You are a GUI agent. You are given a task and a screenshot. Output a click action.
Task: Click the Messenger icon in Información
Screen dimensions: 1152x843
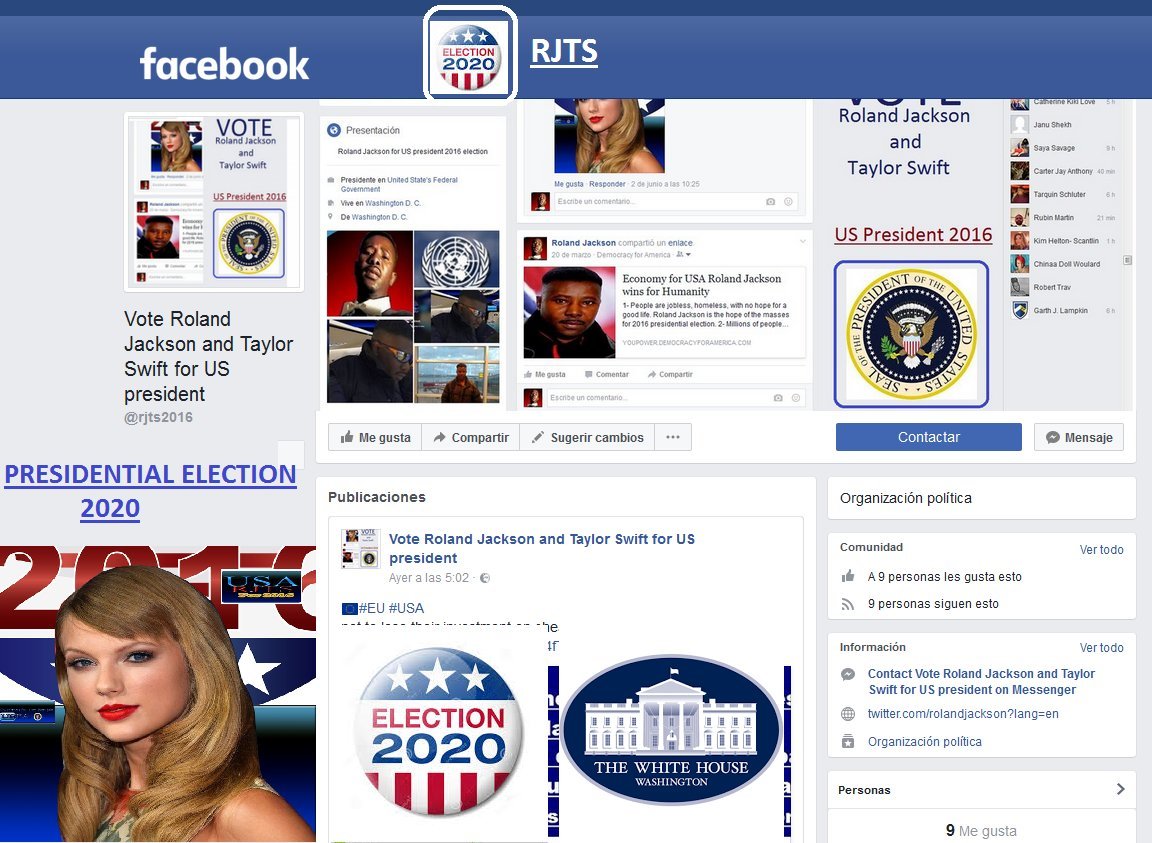pos(848,674)
